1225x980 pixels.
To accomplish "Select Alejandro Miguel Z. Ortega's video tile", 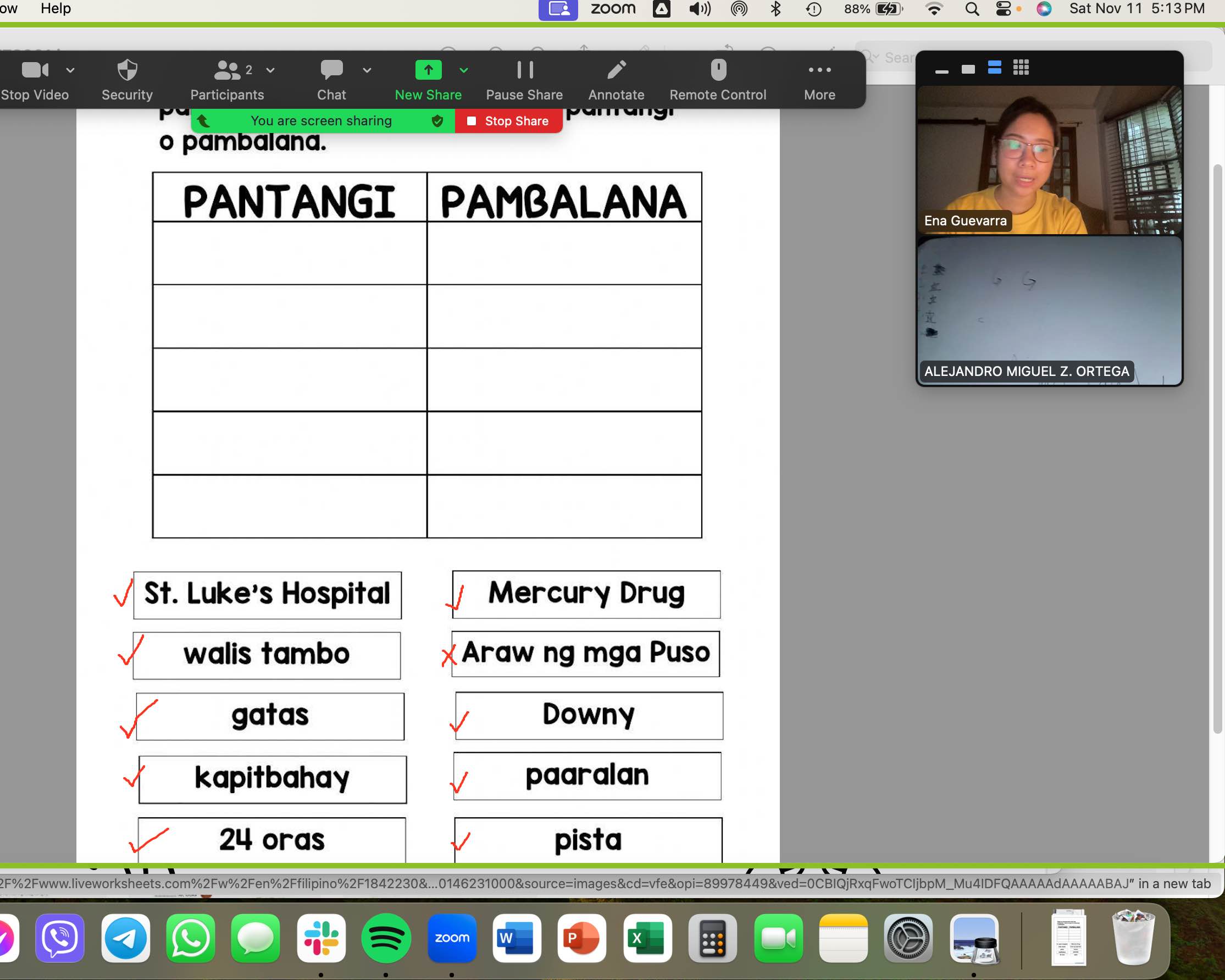I will 1050,310.
